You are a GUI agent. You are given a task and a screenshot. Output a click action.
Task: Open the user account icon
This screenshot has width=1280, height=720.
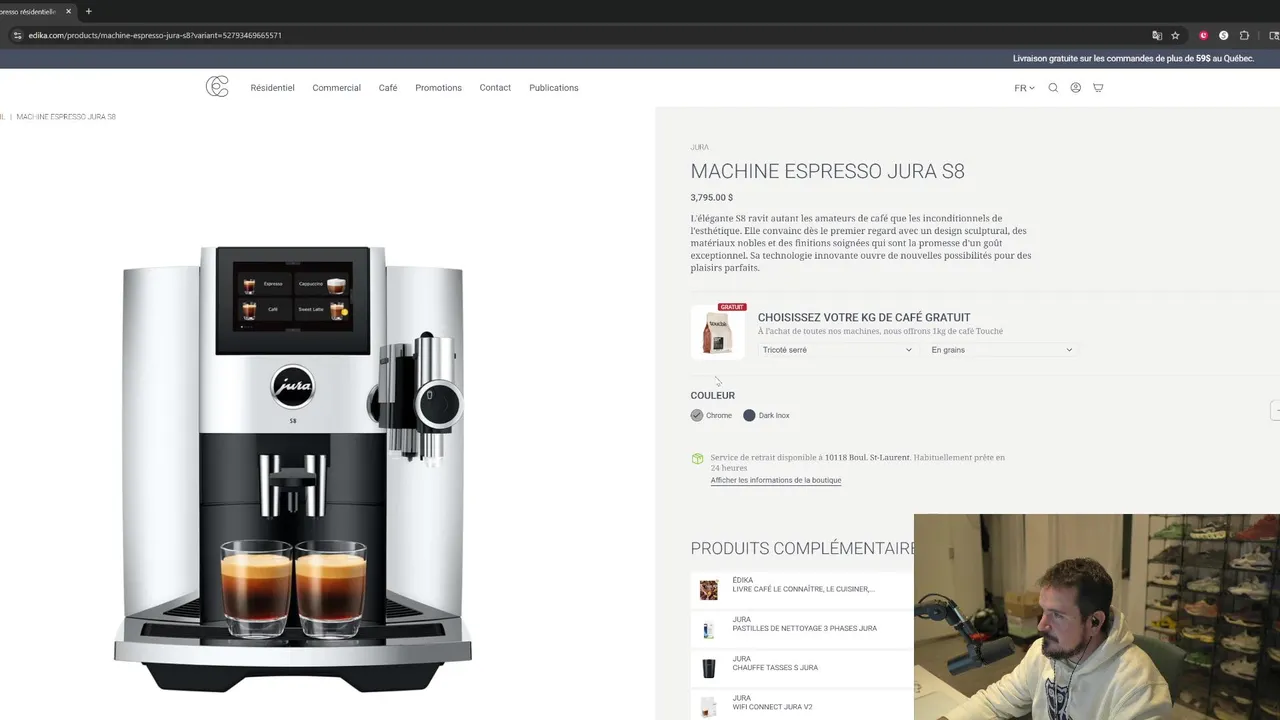[1076, 88]
